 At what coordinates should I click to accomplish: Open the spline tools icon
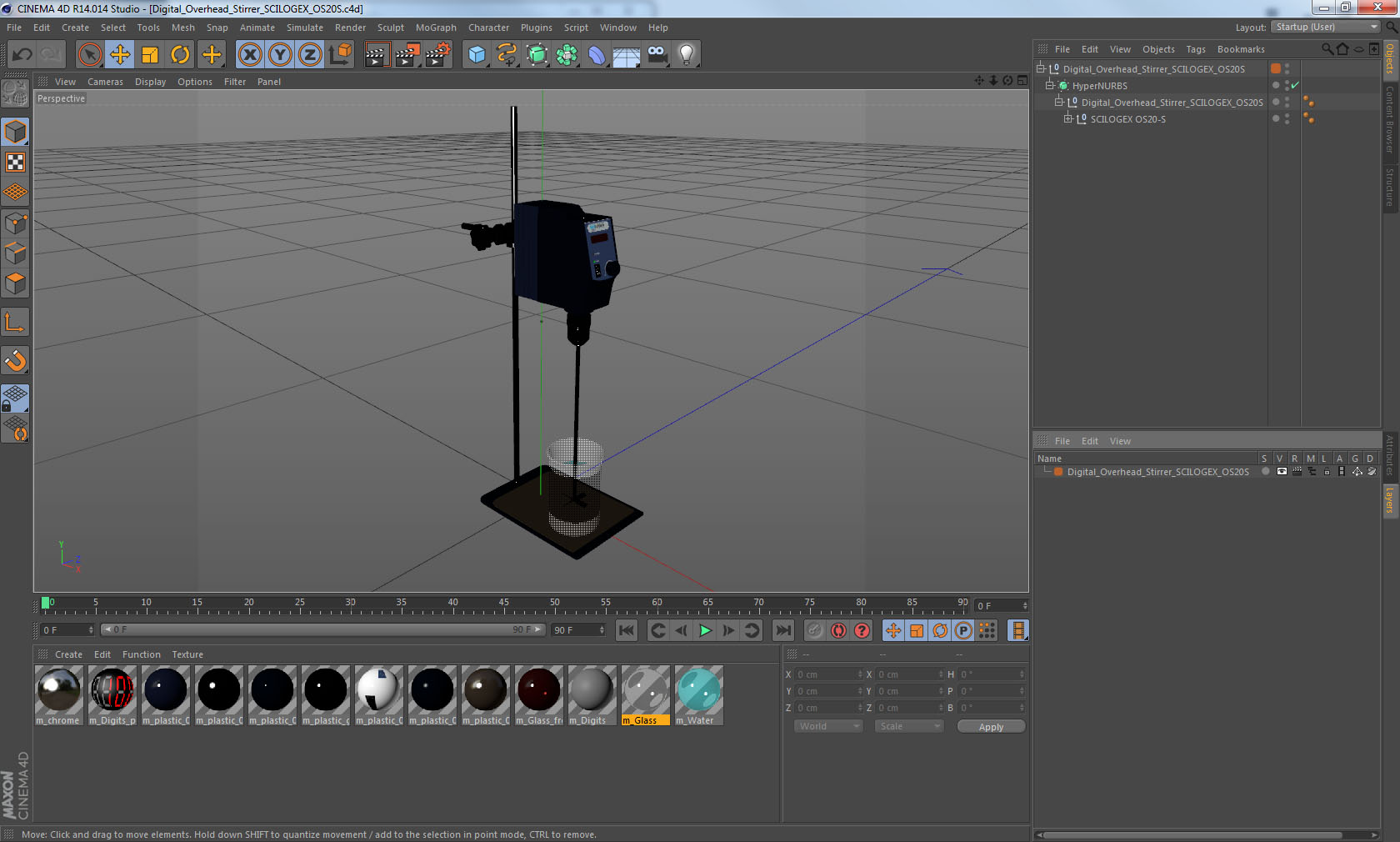507,55
